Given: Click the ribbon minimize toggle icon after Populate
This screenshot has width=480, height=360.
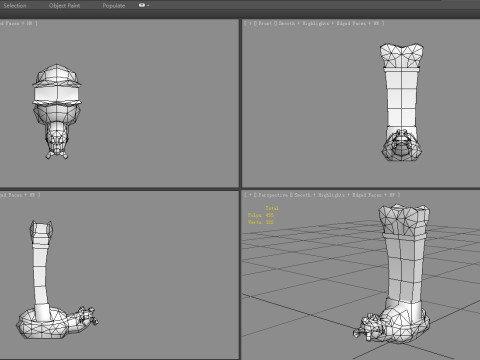Looking at the screenshot, I should [x=142, y=5].
